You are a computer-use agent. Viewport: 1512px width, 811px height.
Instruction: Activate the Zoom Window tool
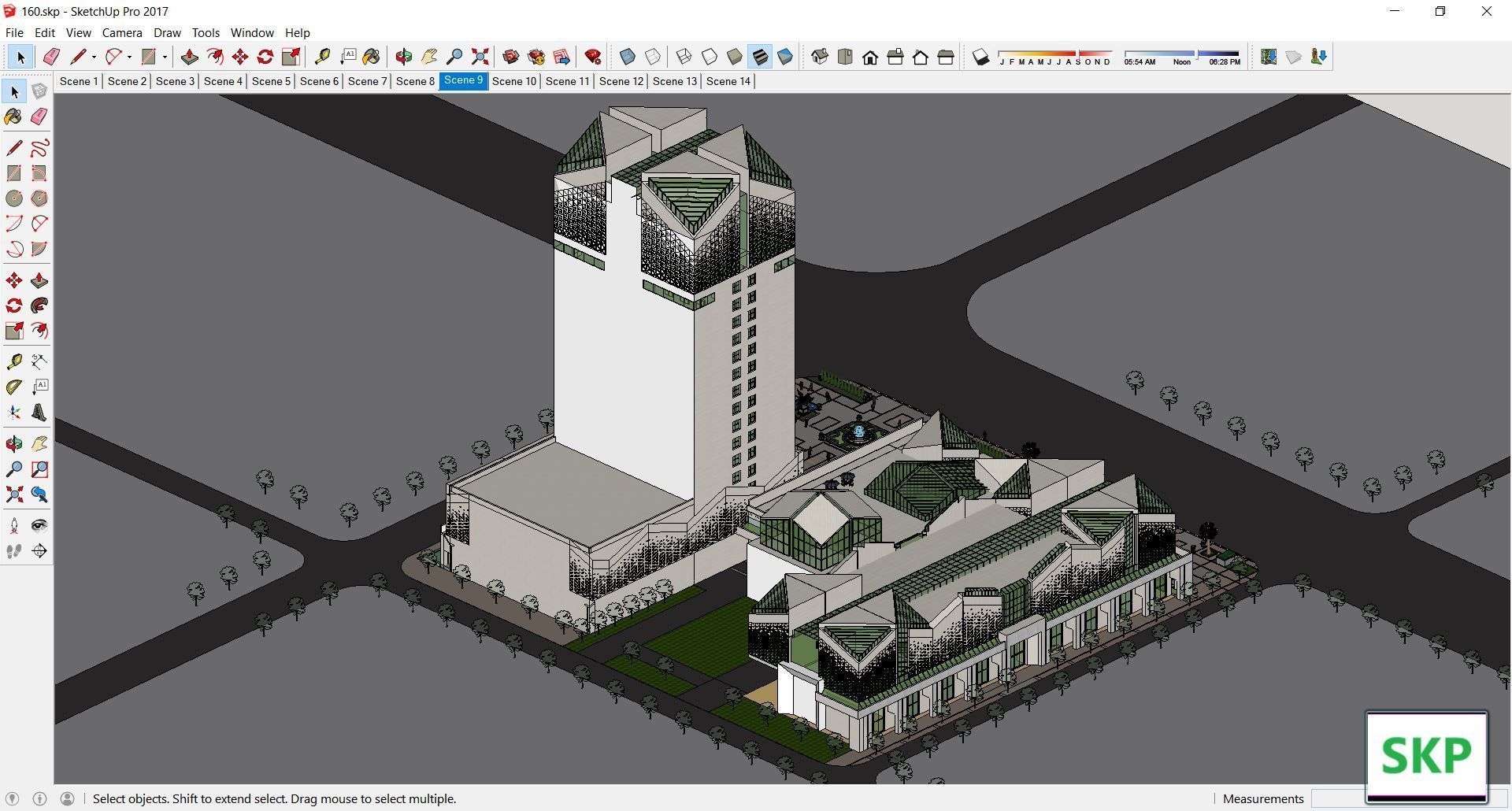(x=39, y=469)
